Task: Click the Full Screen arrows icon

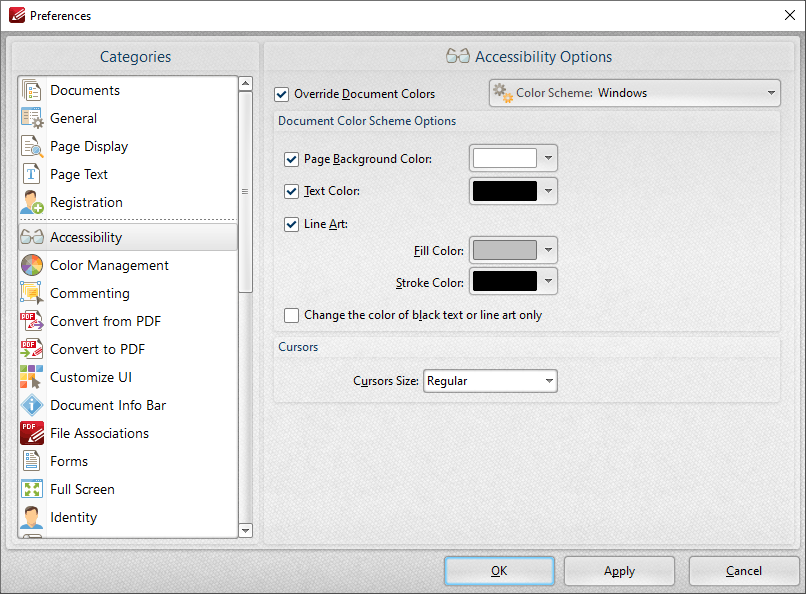Action: pyautogui.click(x=32, y=489)
